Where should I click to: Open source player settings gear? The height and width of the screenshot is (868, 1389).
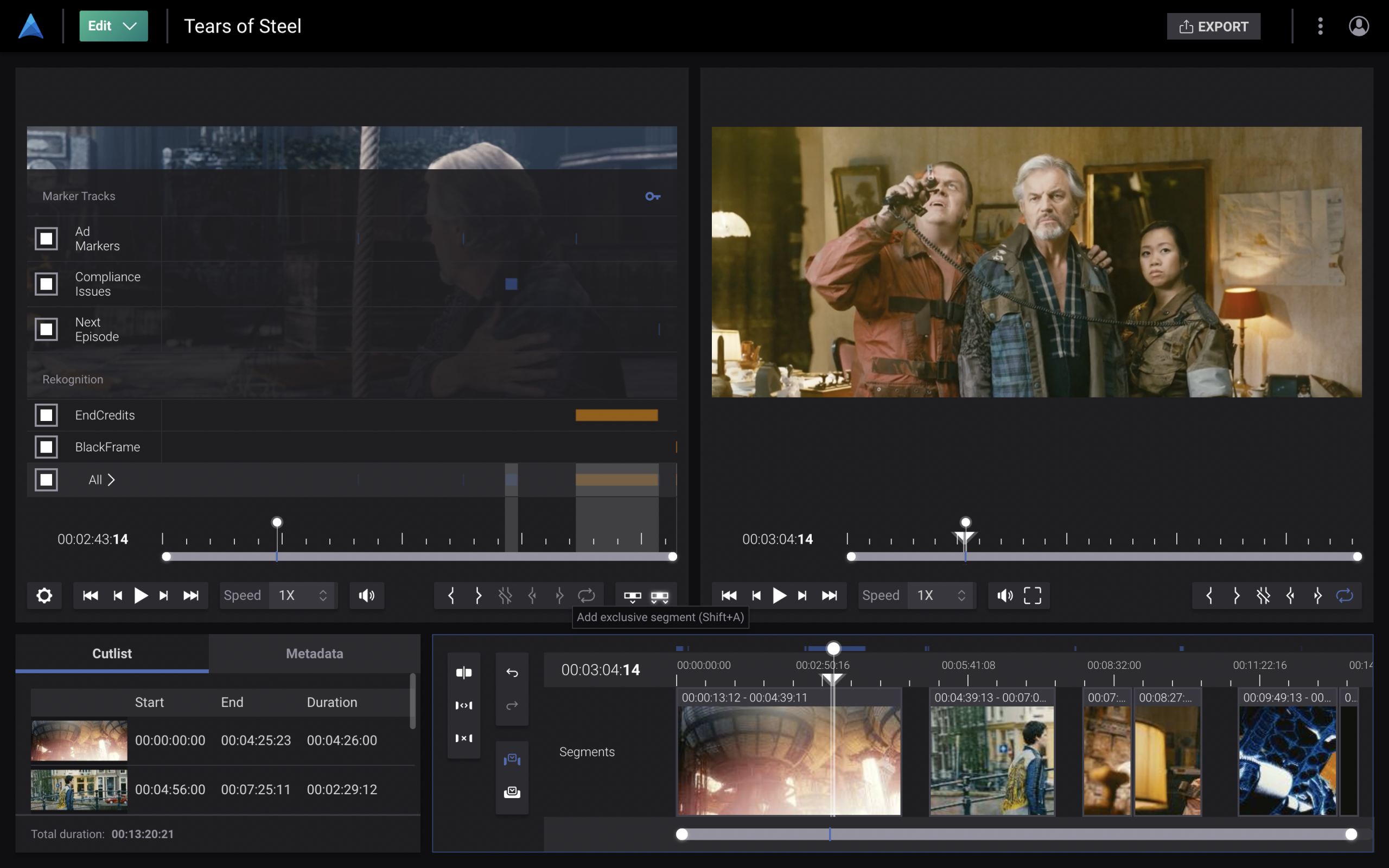(x=44, y=595)
